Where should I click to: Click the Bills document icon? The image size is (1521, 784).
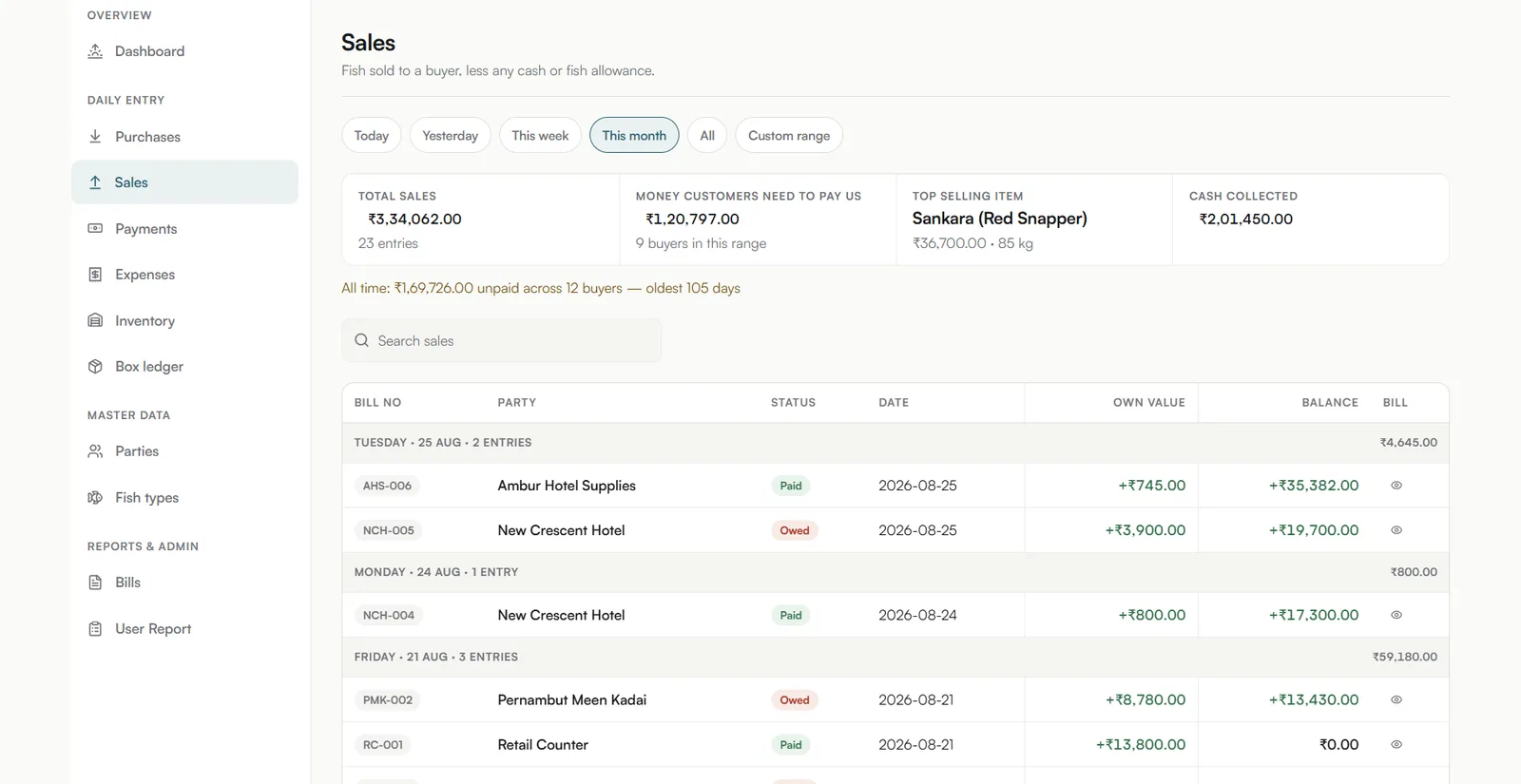95,583
